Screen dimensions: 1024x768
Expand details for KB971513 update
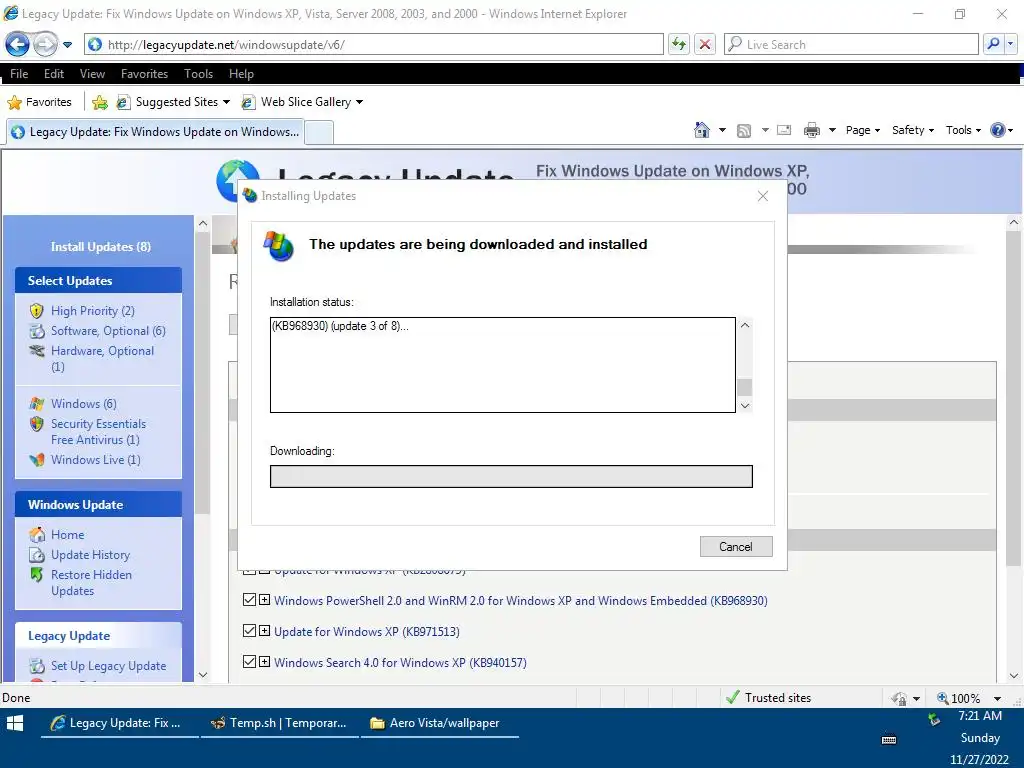pyautogui.click(x=264, y=630)
